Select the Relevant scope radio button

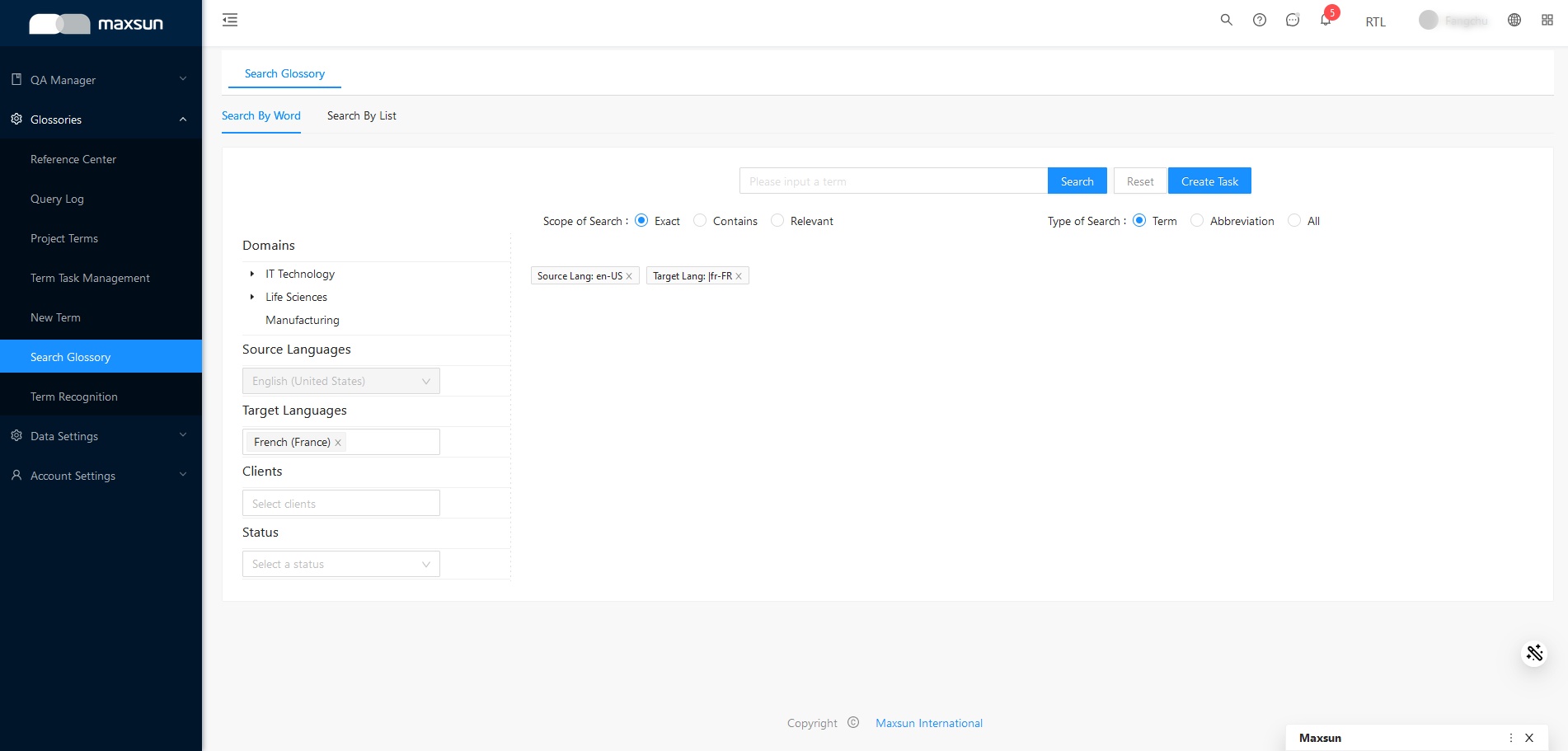(x=777, y=220)
